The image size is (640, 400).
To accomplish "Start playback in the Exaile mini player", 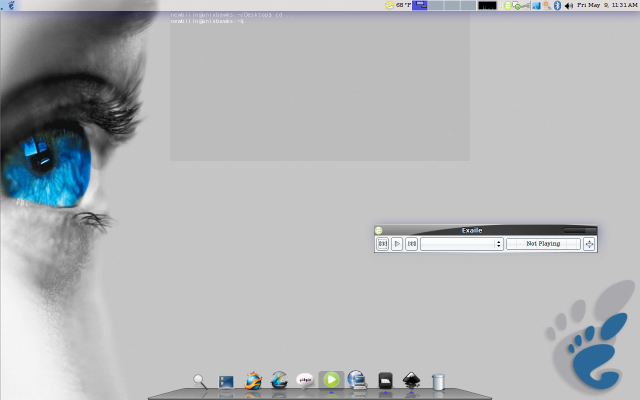I will pyautogui.click(x=397, y=244).
